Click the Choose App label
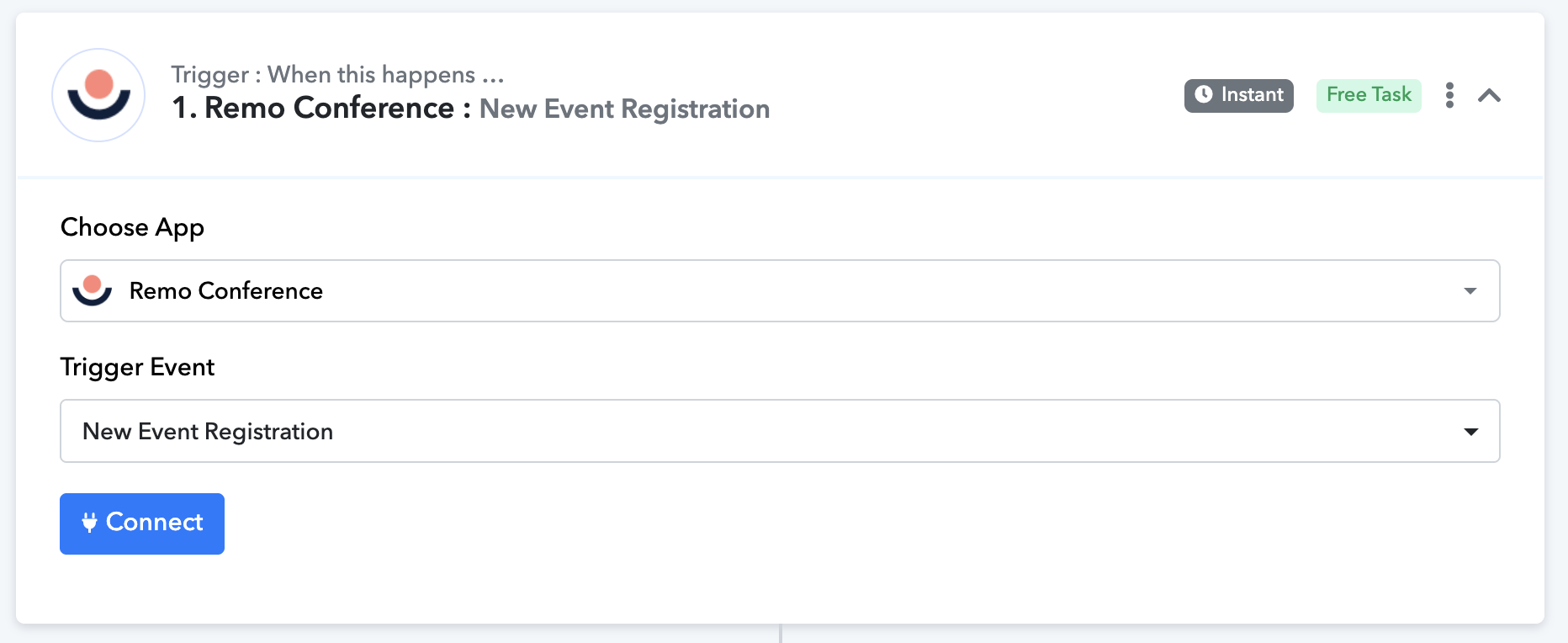 tap(132, 227)
